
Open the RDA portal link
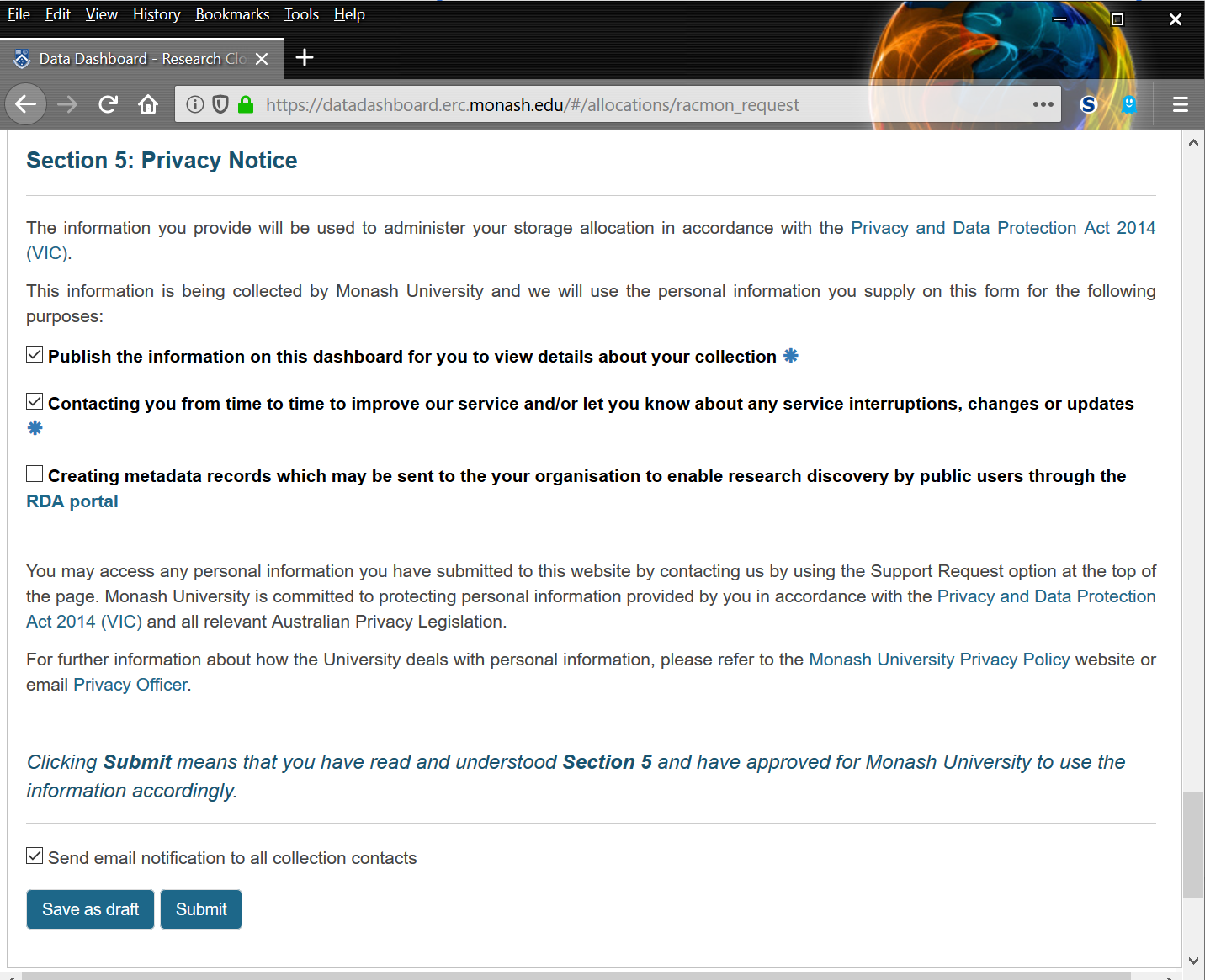pyautogui.click(x=72, y=501)
